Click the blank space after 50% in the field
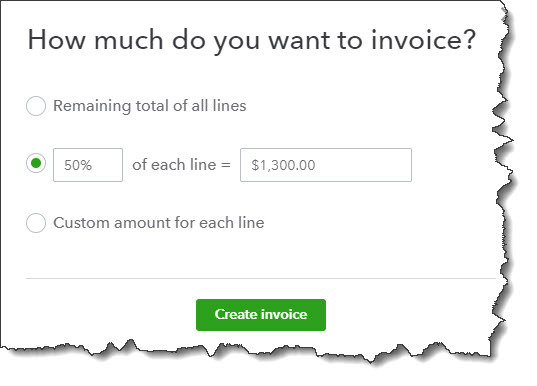The width and height of the screenshot is (537, 386). click(x=107, y=165)
